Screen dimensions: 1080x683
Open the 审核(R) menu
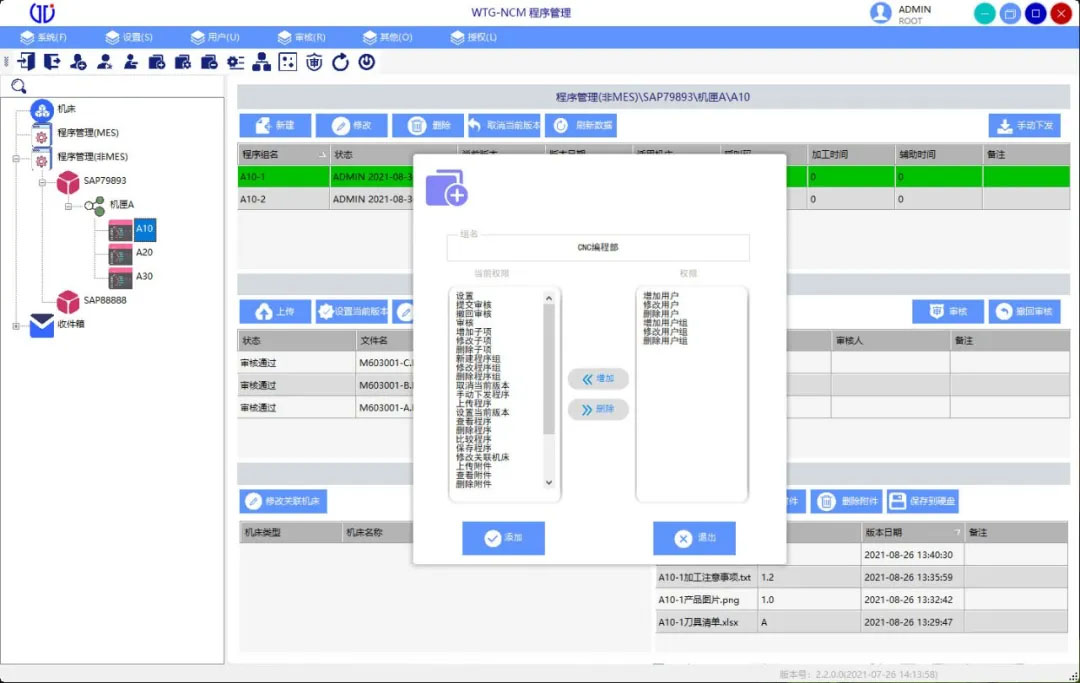pyautogui.click(x=301, y=37)
